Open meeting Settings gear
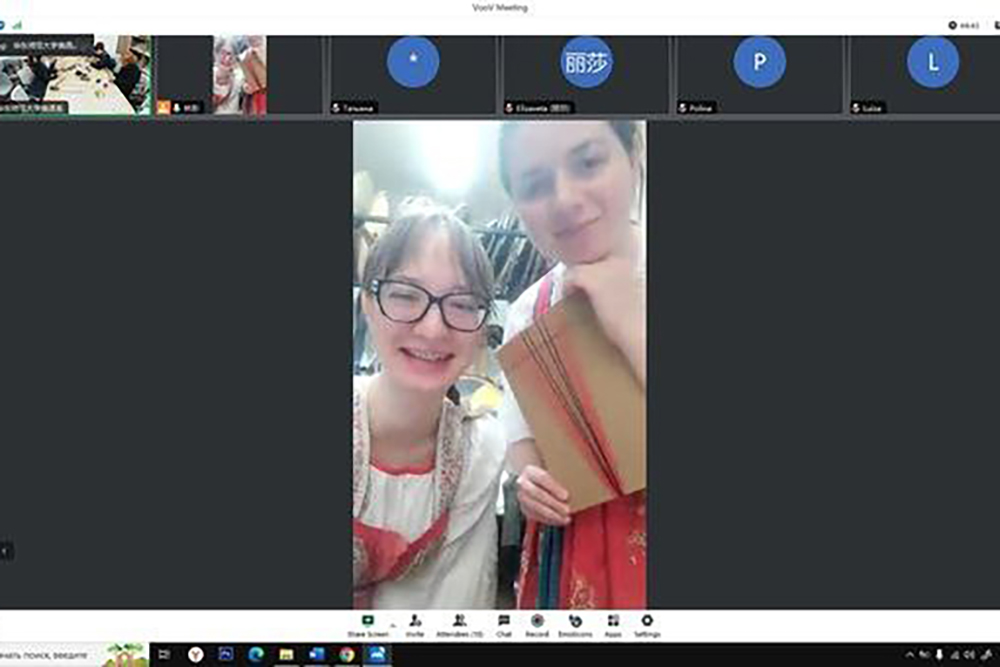 (x=647, y=626)
